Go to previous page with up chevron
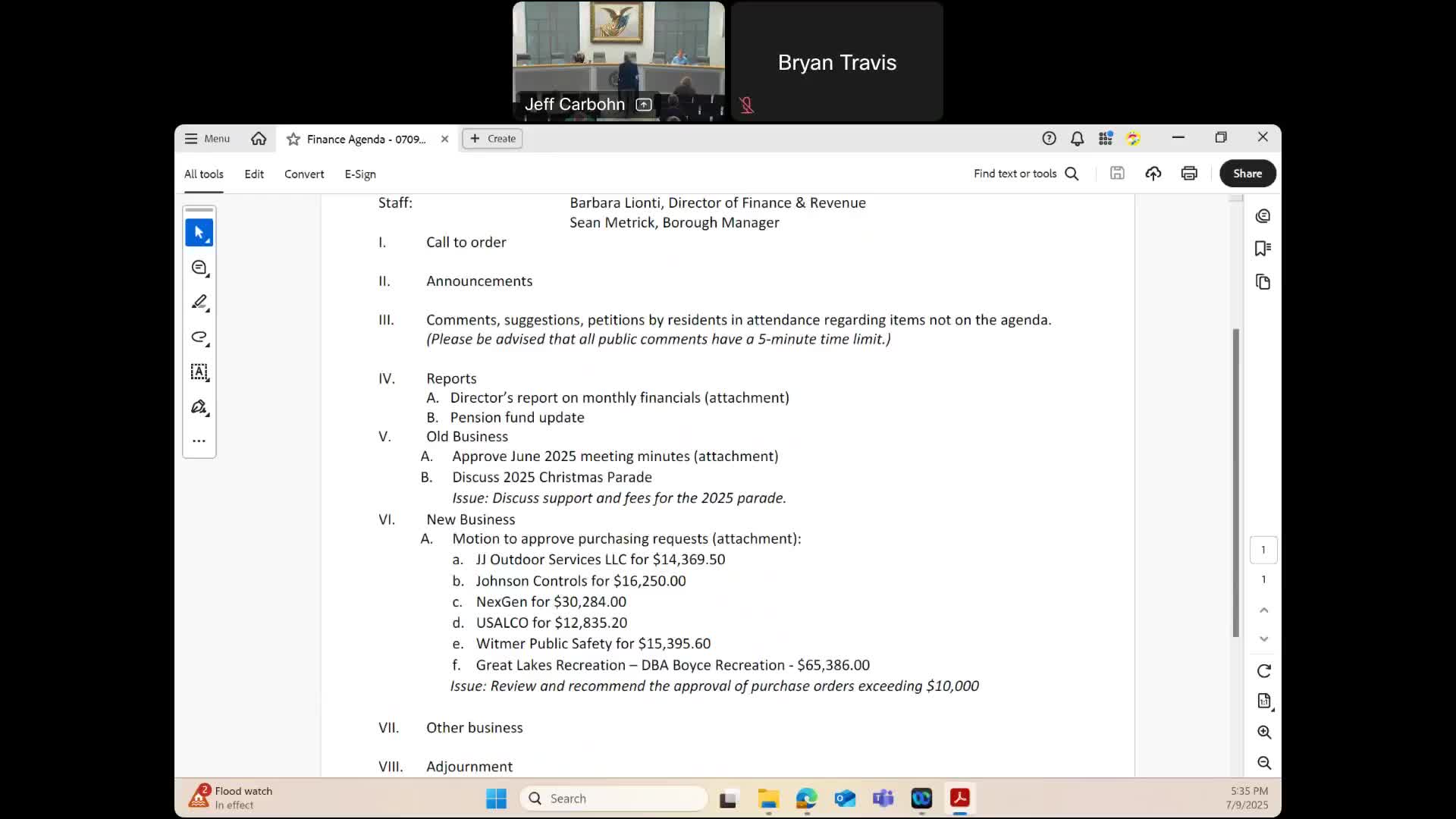1456x819 pixels. click(1263, 610)
